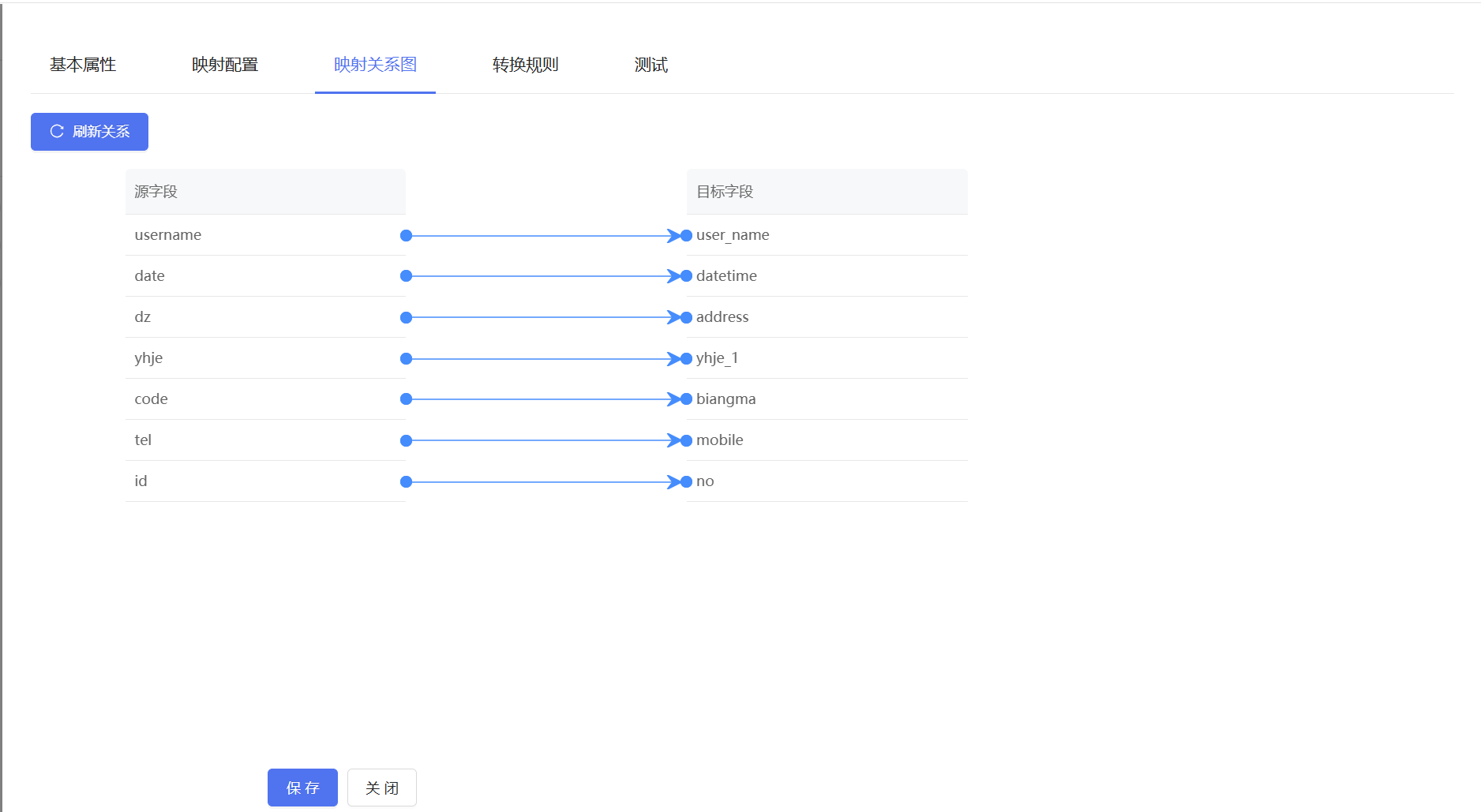Switch to the 基本属性 tab
The width and height of the screenshot is (1481, 812).
[x=83, y=65]
